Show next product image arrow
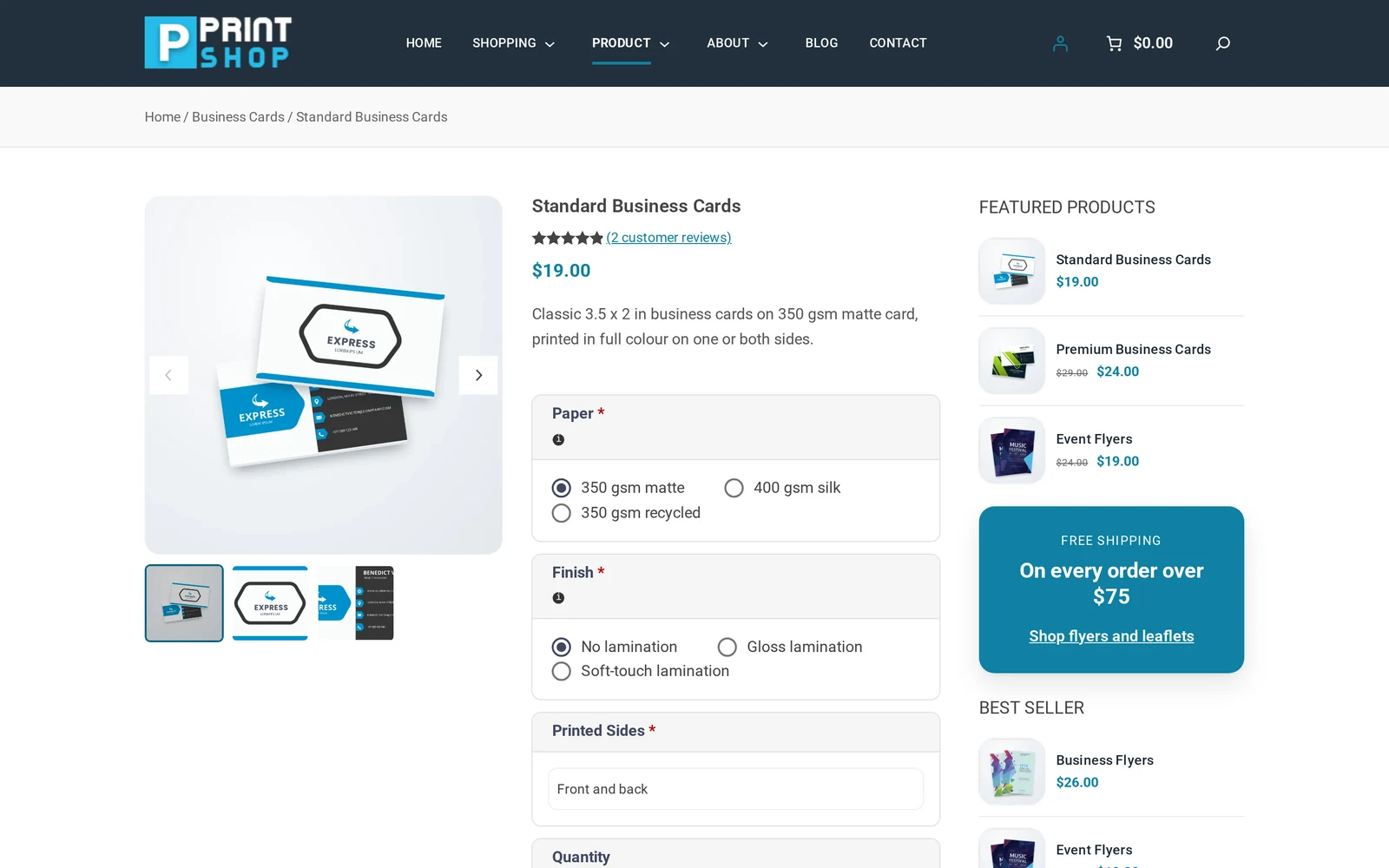The width and height of the screenshot is (1389, 868). coord(478,375)
